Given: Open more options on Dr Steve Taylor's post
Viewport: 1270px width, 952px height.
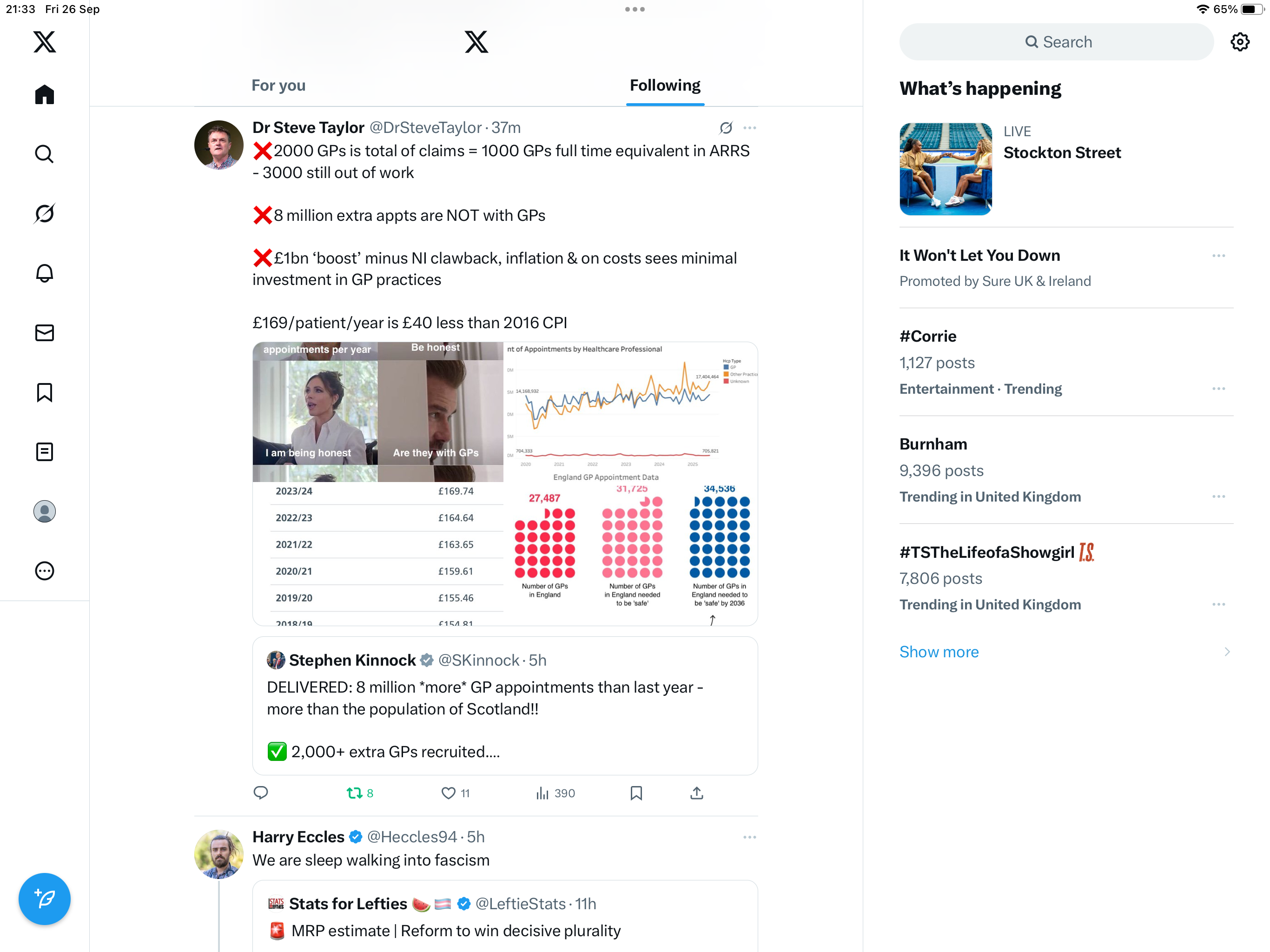Looking at the screenshot, I should tap(749, 127).
